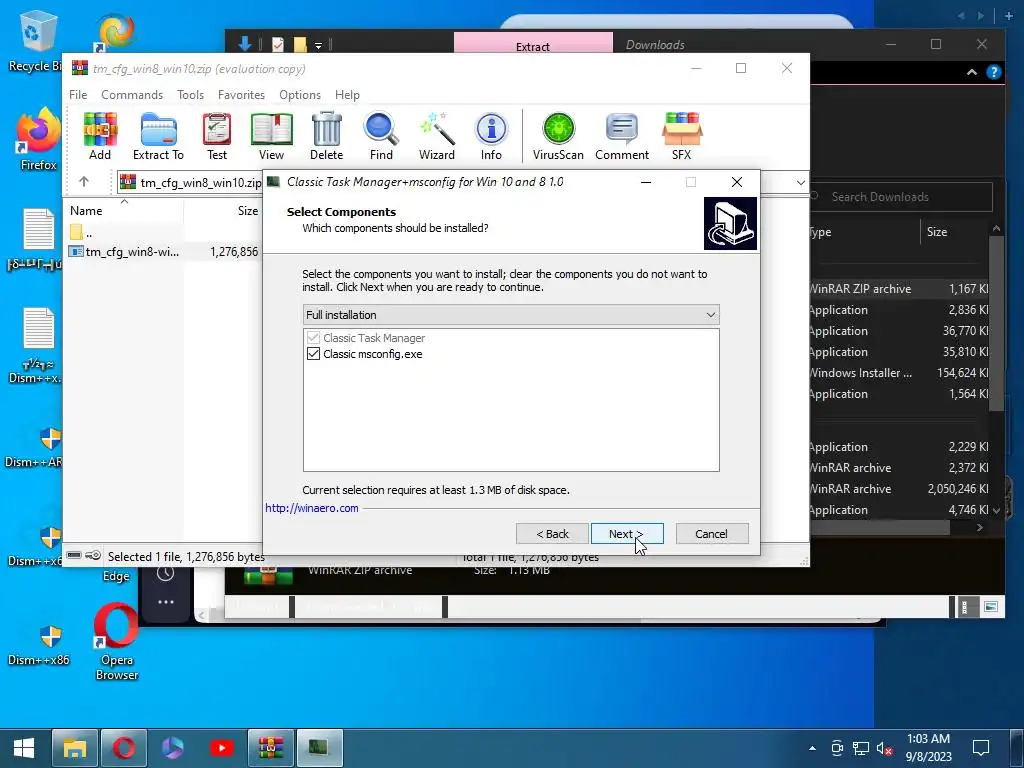
Task: Cancel the installer setup
Action: (712, 534)
